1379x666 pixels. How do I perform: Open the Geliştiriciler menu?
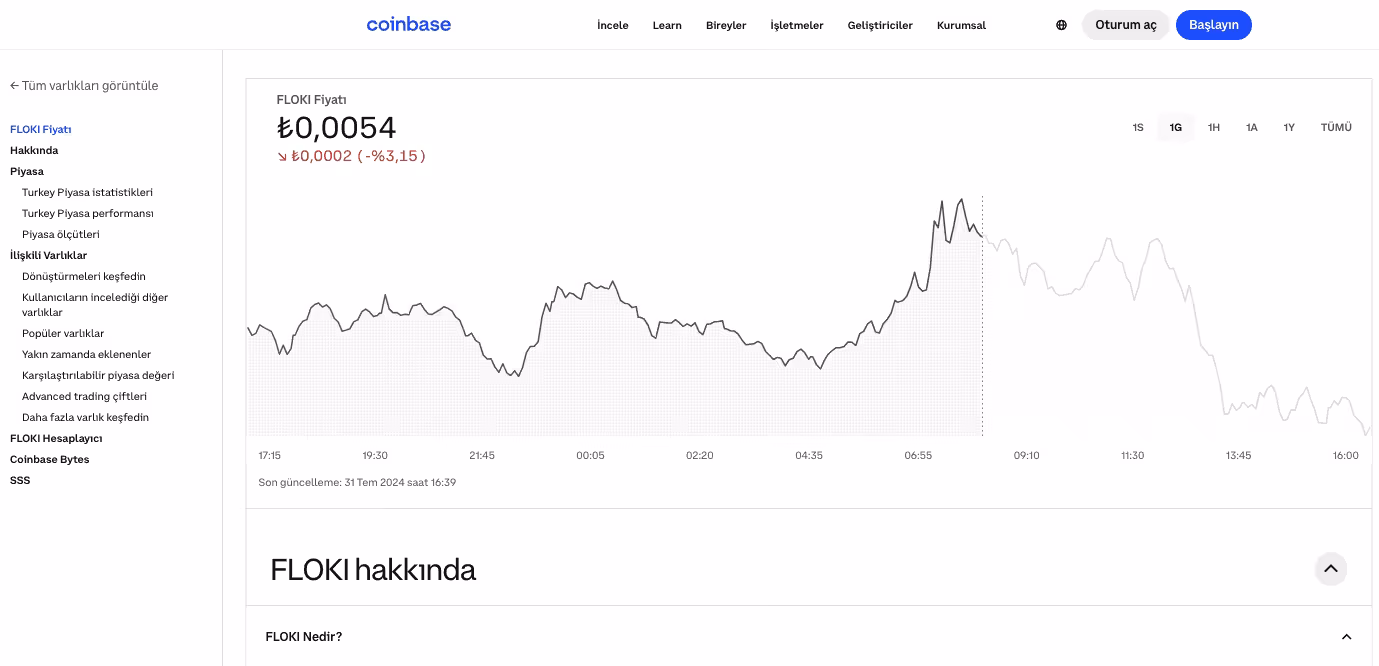879,26
